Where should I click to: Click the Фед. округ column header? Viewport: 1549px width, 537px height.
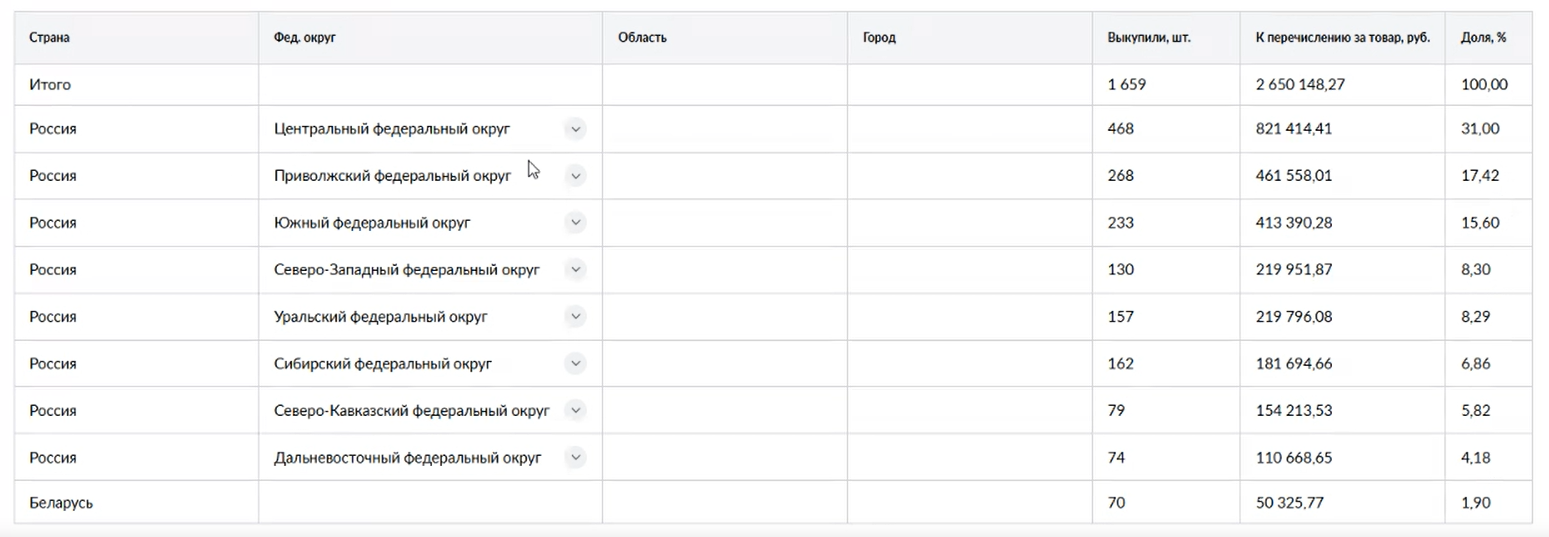(302, 38)
